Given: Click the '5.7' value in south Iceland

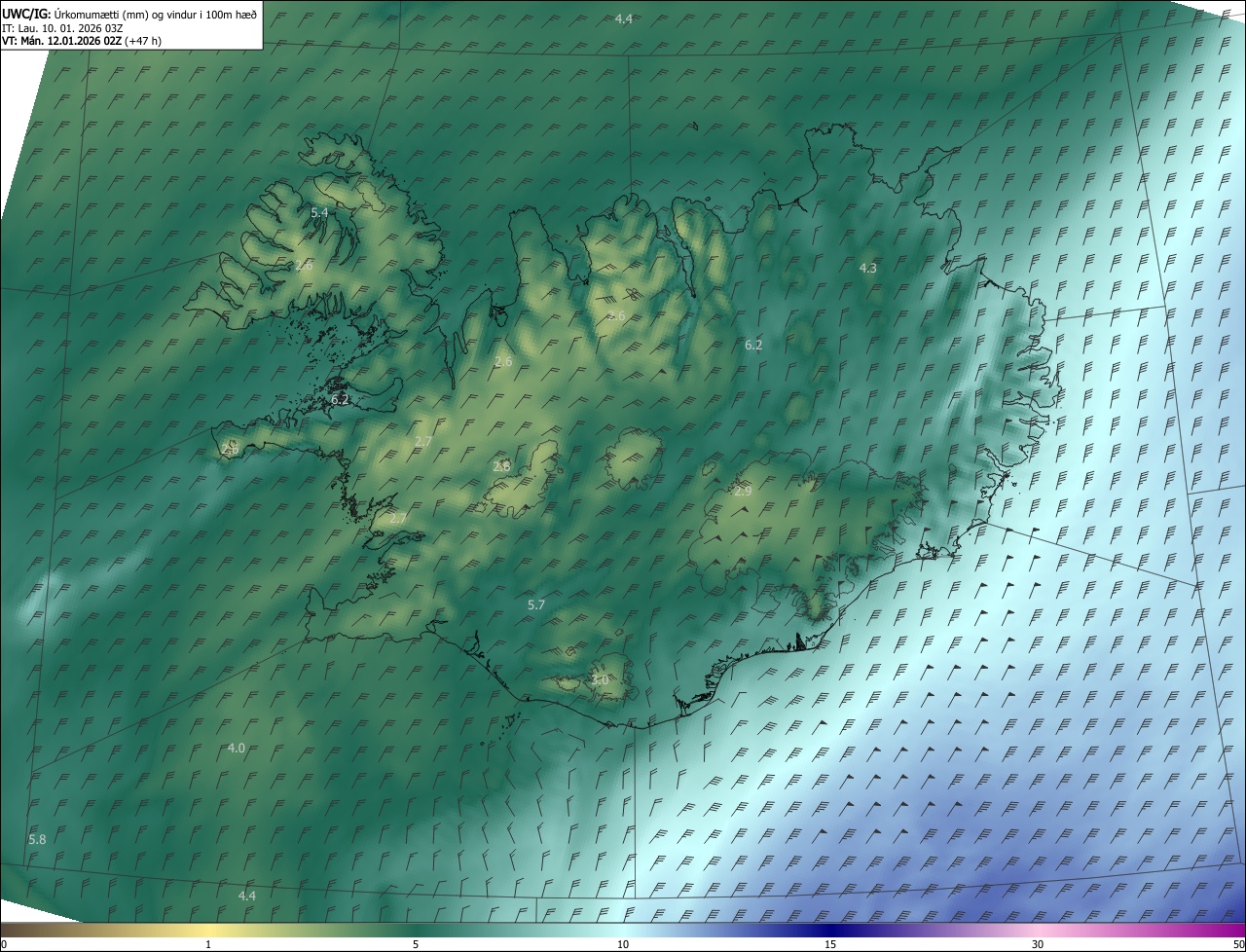Looking at the screenshot, I should [x=536, y=605].
